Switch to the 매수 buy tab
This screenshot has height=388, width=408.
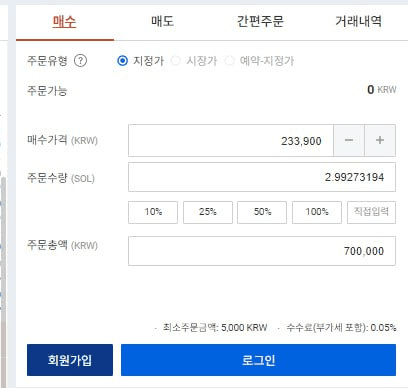(65, 22)
